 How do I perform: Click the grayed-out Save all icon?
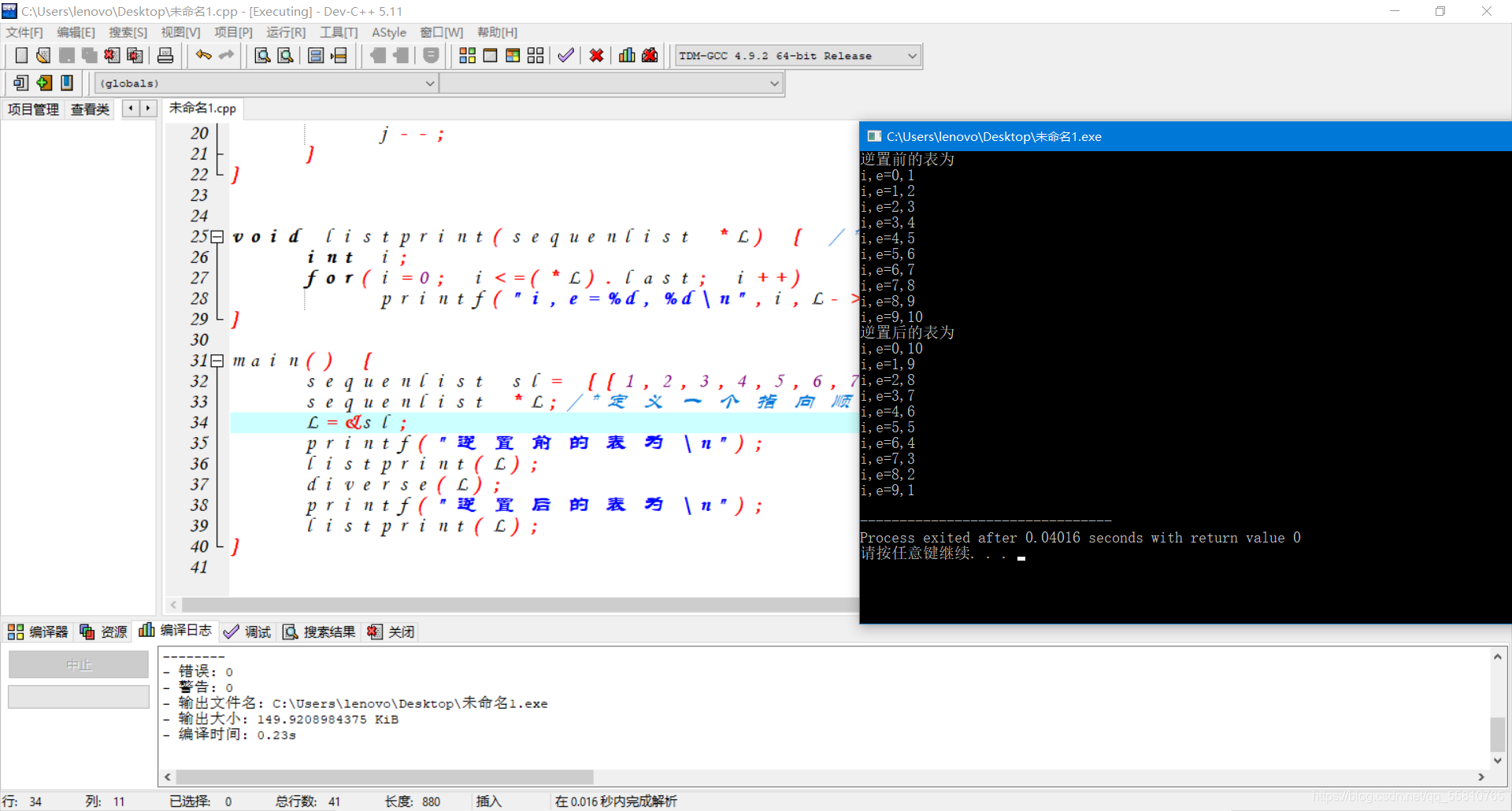(89, 56)
